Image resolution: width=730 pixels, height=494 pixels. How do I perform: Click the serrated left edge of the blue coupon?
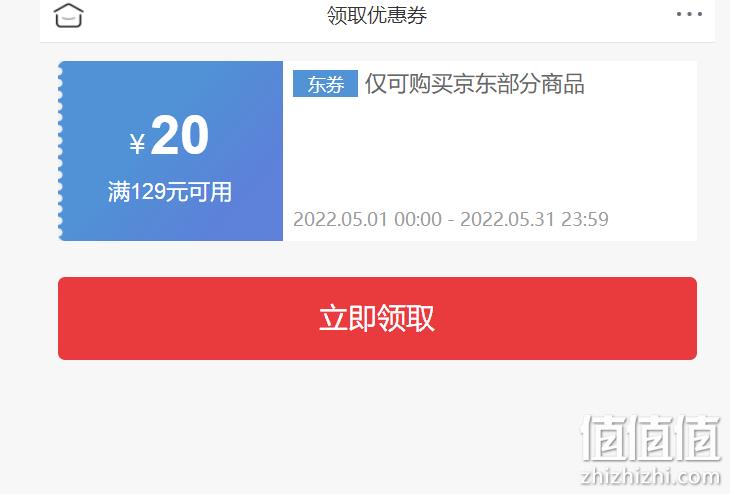[61, 151]
